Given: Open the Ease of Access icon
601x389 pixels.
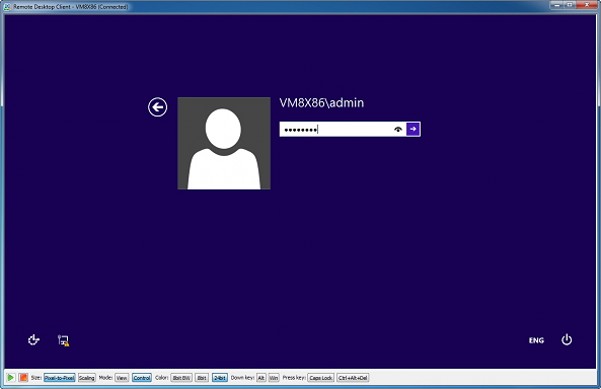Looking at the screenshot, I should 34,340.
